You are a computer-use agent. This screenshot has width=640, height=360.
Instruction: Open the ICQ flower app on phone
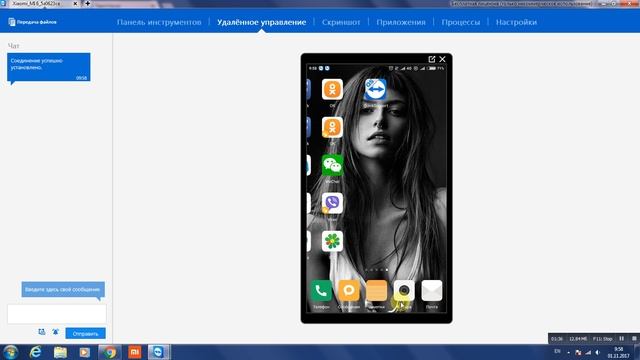[332, 241]
